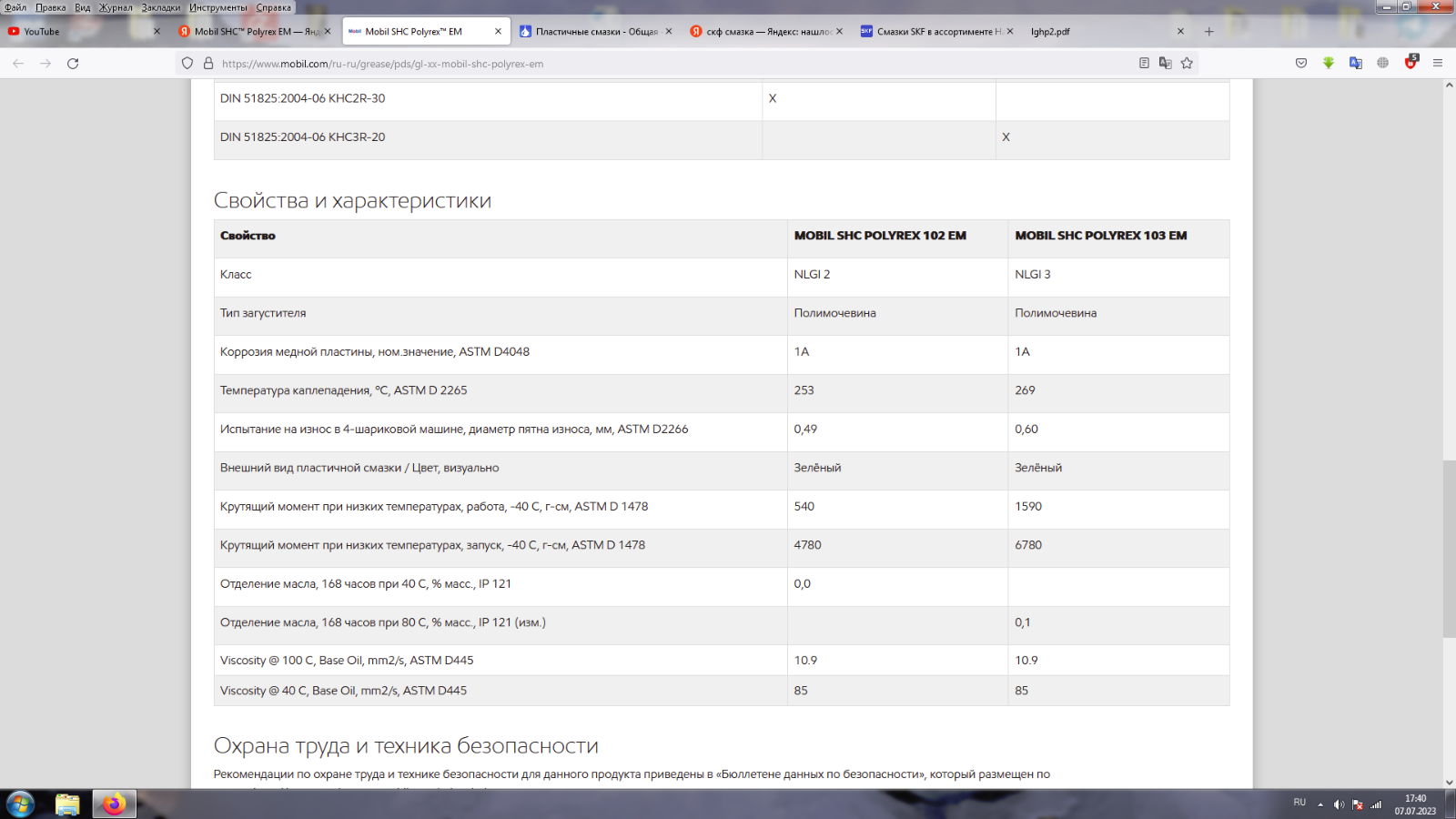The height and width of the screenshot is (819, 1456).
Task: Open the Справка menu
Action: click(x=274, y=7)
